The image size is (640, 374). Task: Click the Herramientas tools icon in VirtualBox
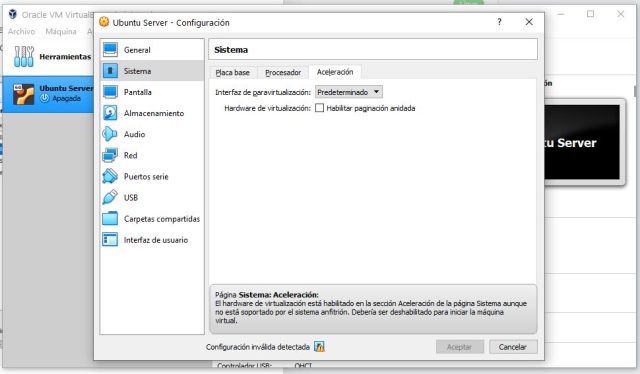point(24,56)
